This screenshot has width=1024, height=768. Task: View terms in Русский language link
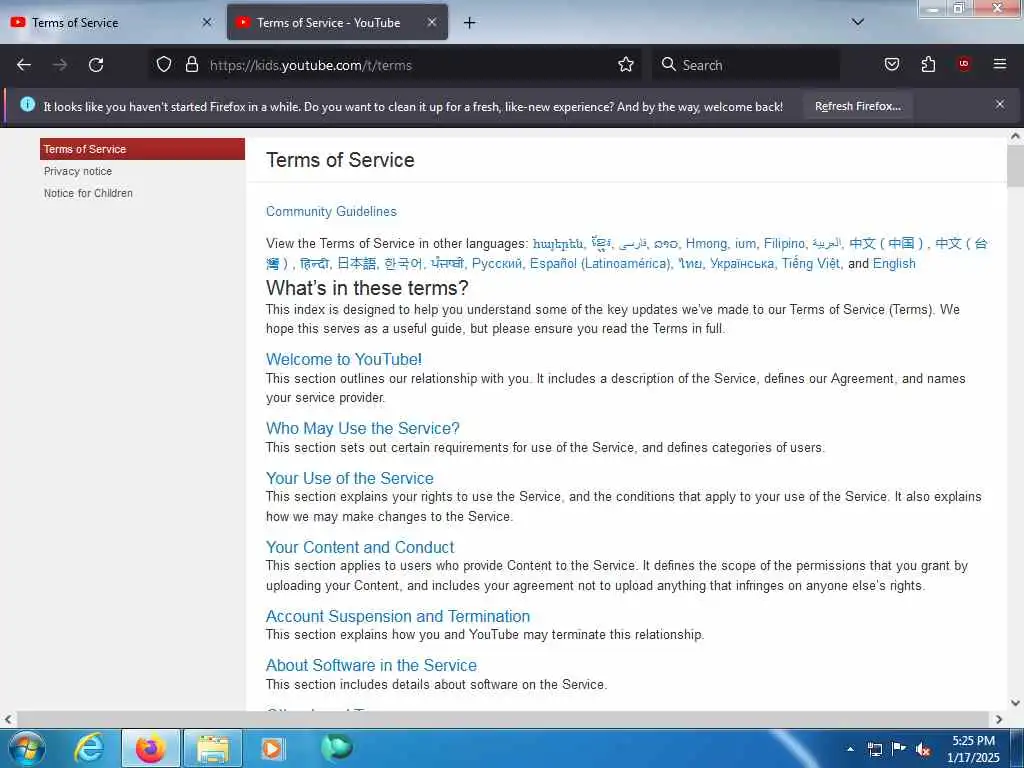496,264
